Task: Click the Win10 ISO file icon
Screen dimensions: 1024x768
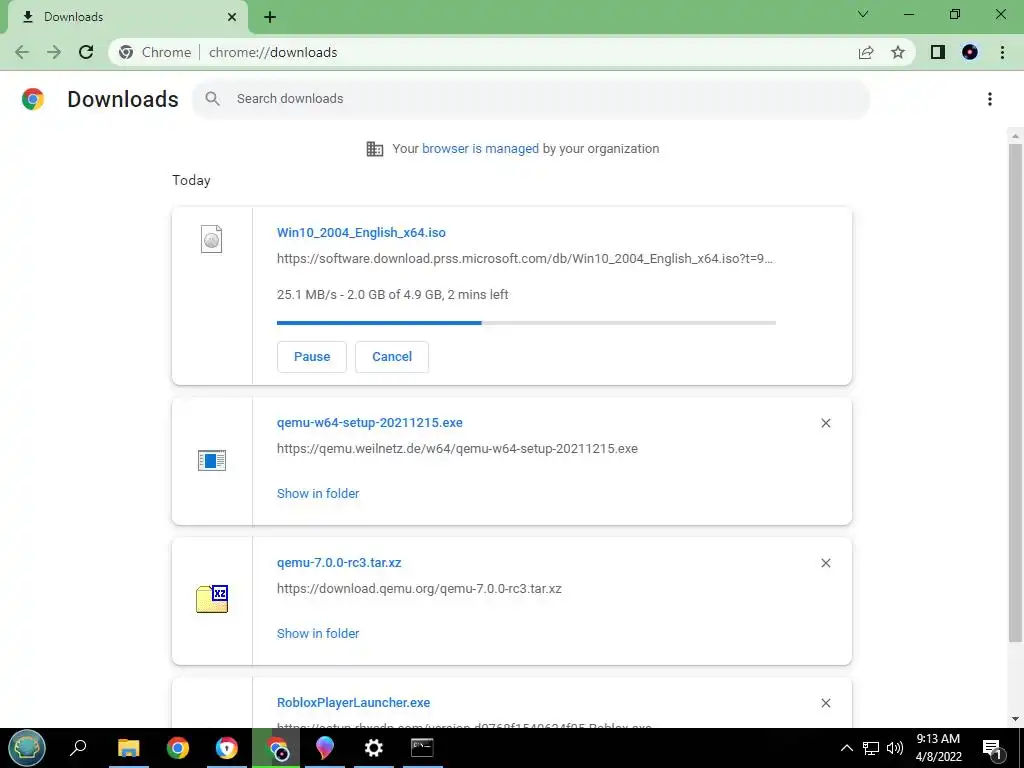Action: tap(212, 239)
